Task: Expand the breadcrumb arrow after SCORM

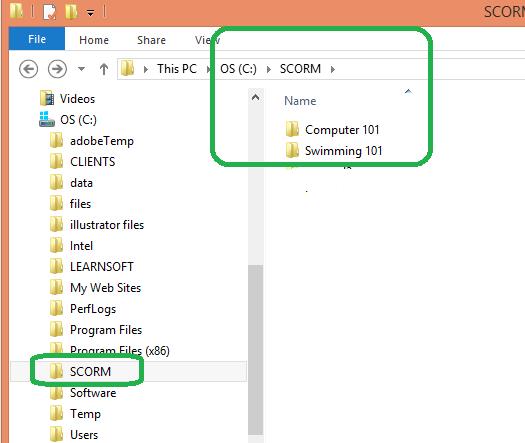Action: pyautogui.click(x=332, y=69)
